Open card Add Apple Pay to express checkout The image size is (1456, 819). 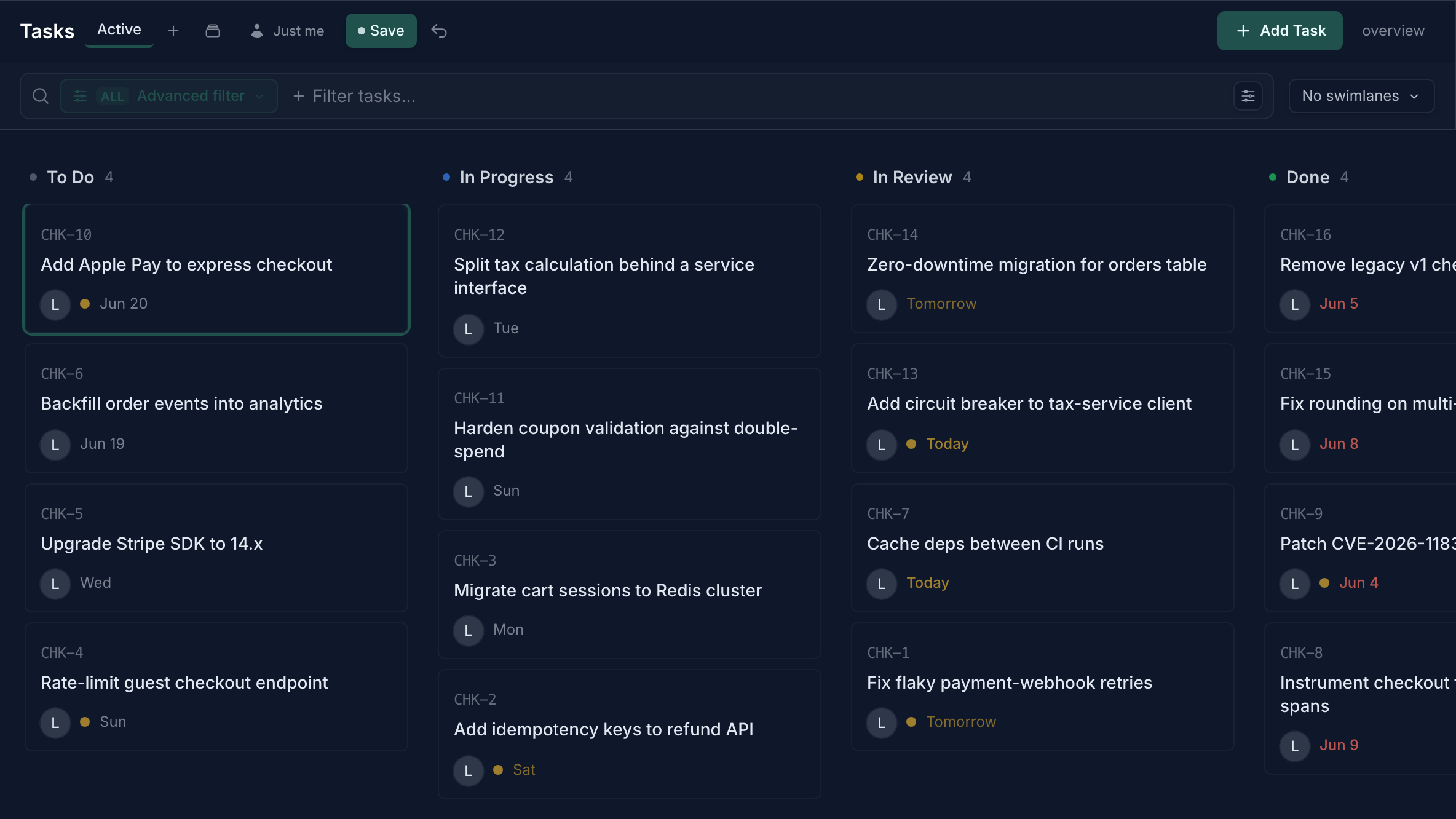pyautogui.click(x=216, y=270)
